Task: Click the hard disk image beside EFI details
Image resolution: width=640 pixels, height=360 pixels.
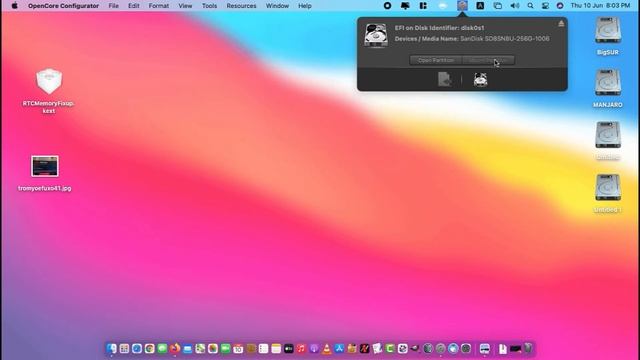Action: click(376, 35)
